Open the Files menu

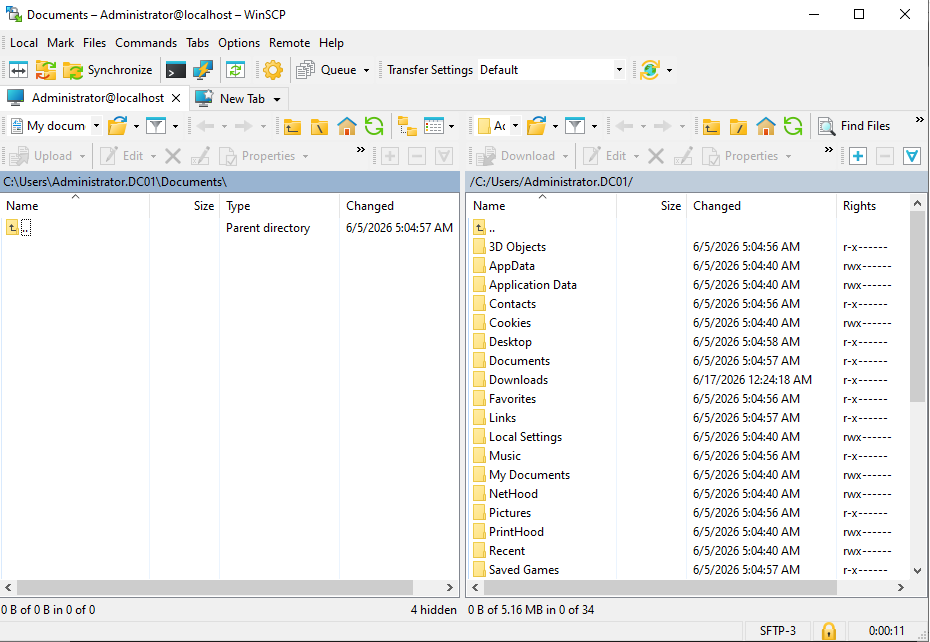(x=94, y=43)
